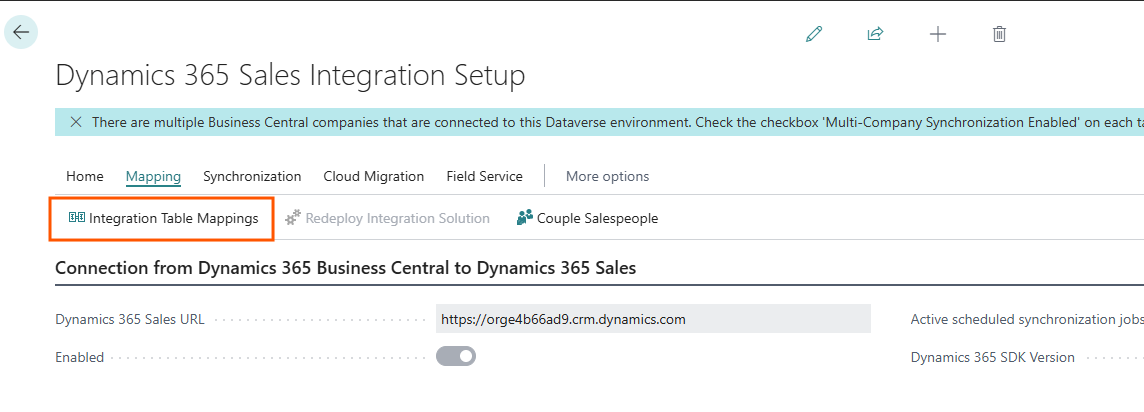Click Couple Salespeople

587,218
